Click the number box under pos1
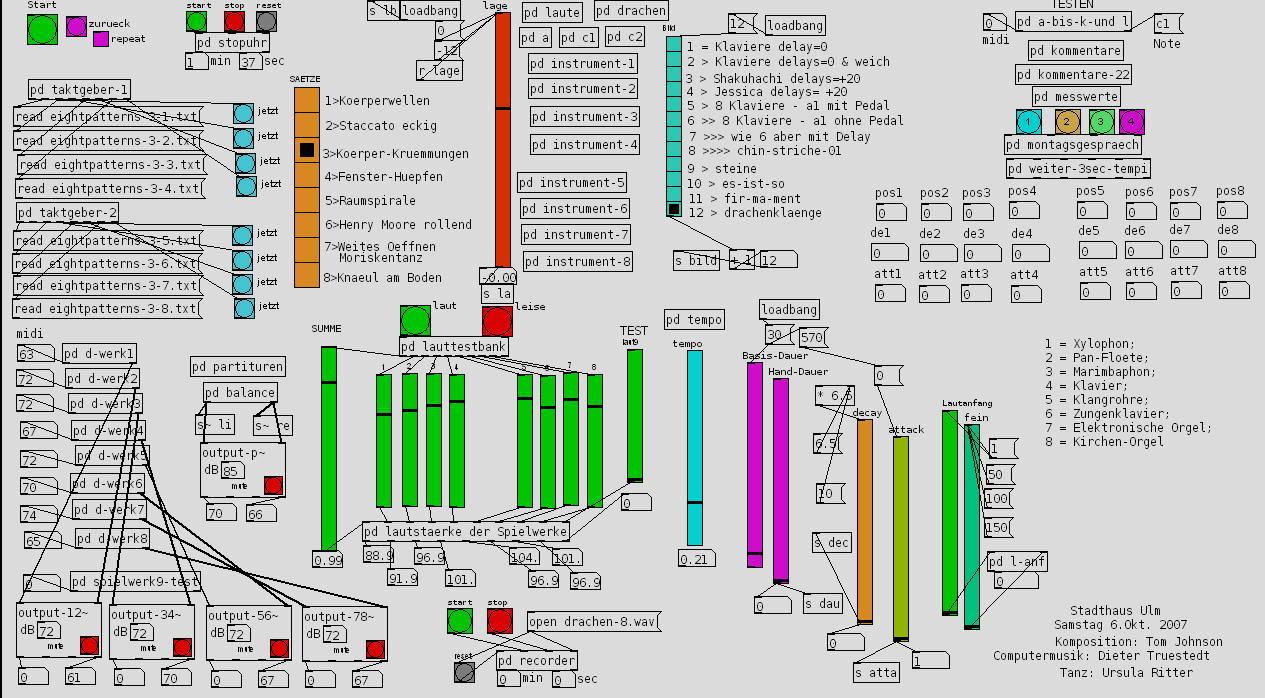 890,213
